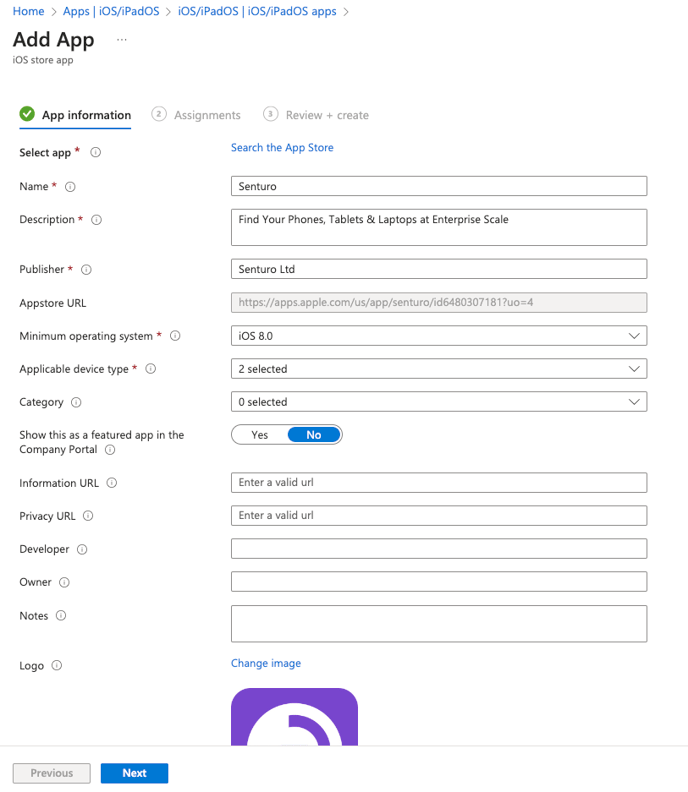
Task: Open iOS/iPadOS apps breadcrumb link
Action: point(257,11)
